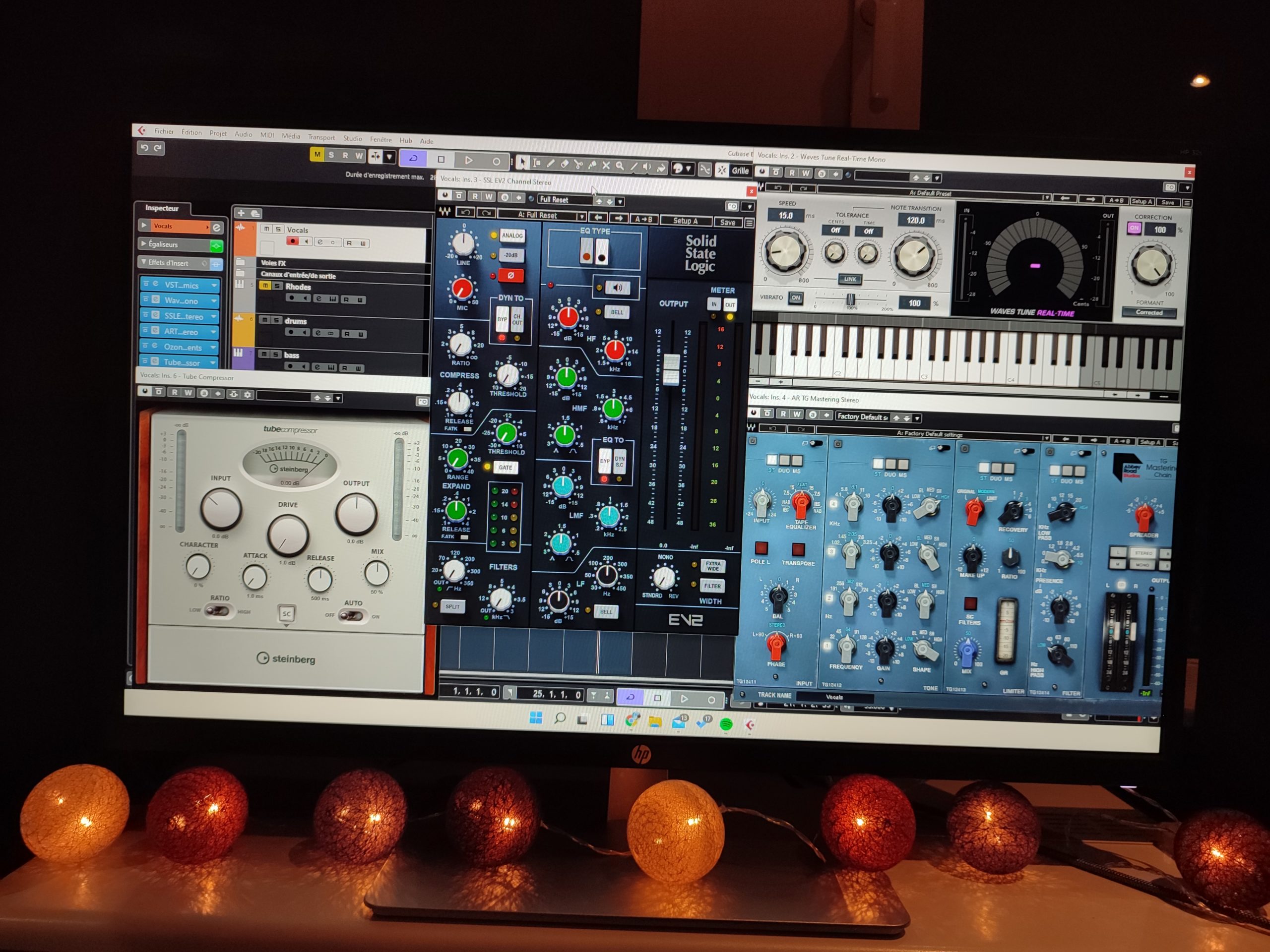Screen dimensions: 1270x952
Task: Select the Mute X tool
Action: coord(606,165)
